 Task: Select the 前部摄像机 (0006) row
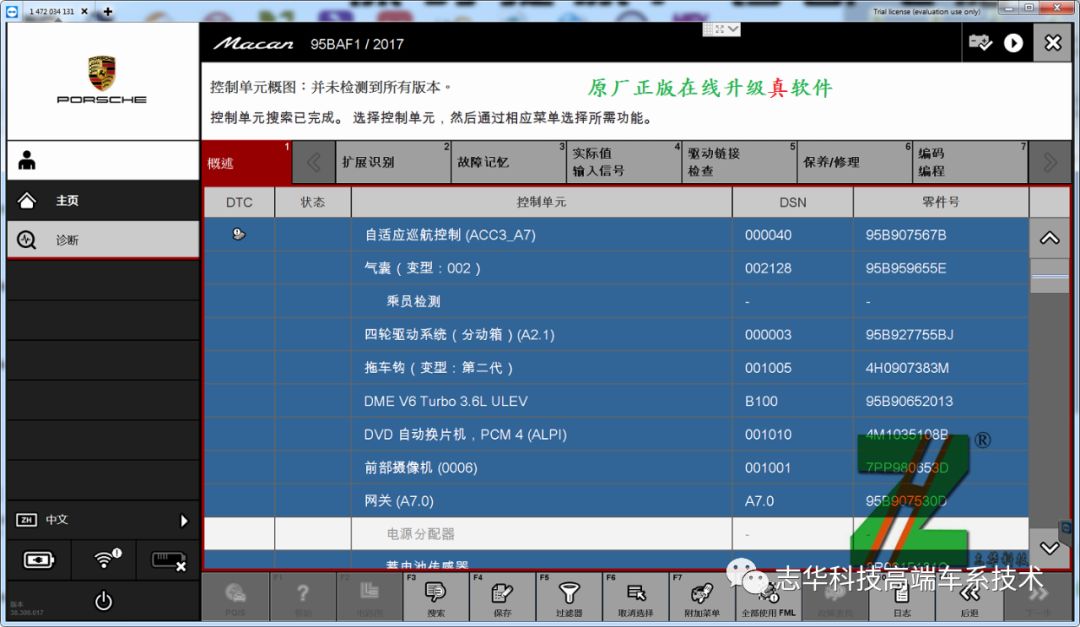point(616,468)
